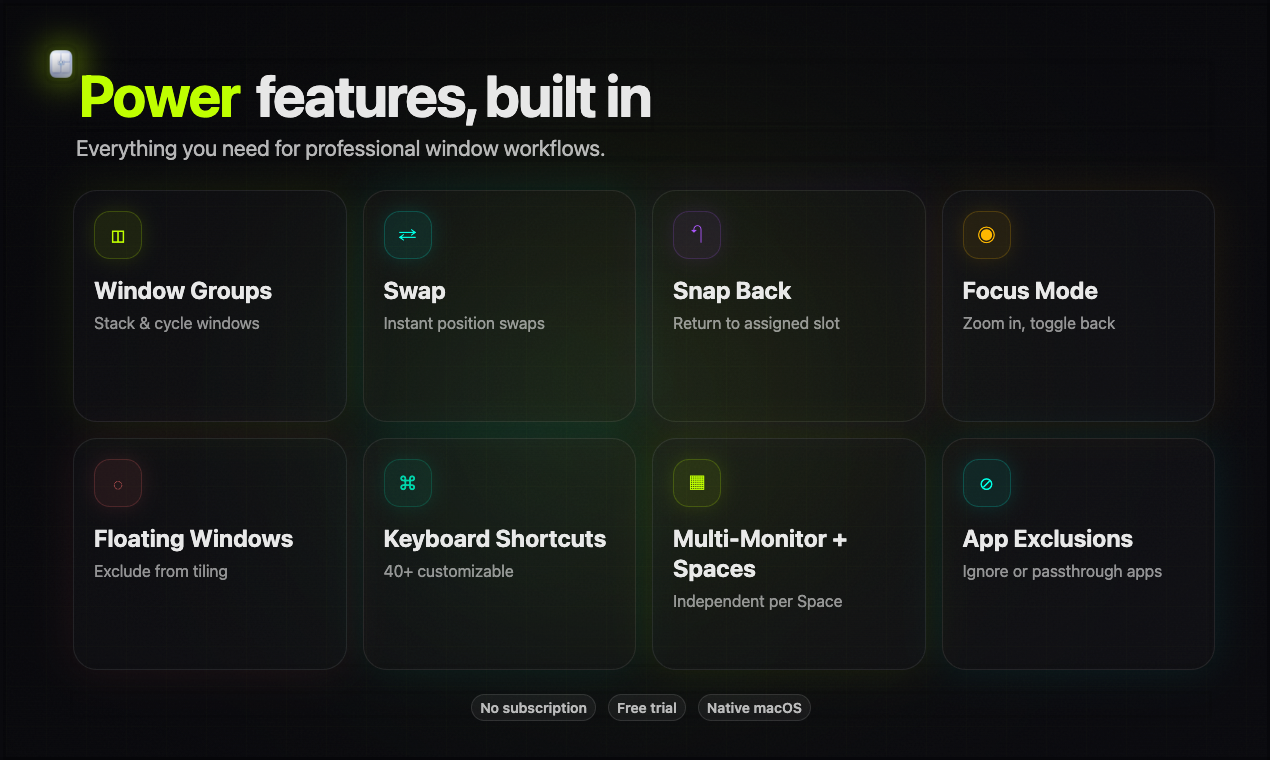The width and height of the screenshot is (1270, 760).
Task: Click the App Exclusions prohibition icon
Action: (986, 482)
